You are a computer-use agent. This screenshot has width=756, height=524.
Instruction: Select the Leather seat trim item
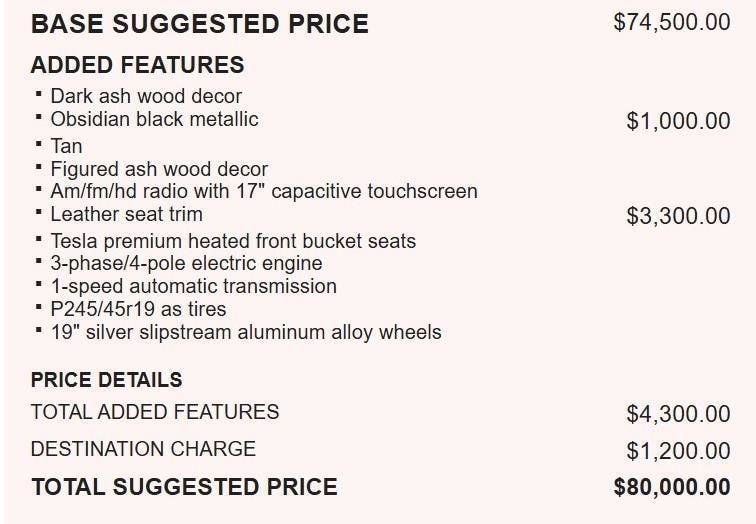tap(126, 214)
